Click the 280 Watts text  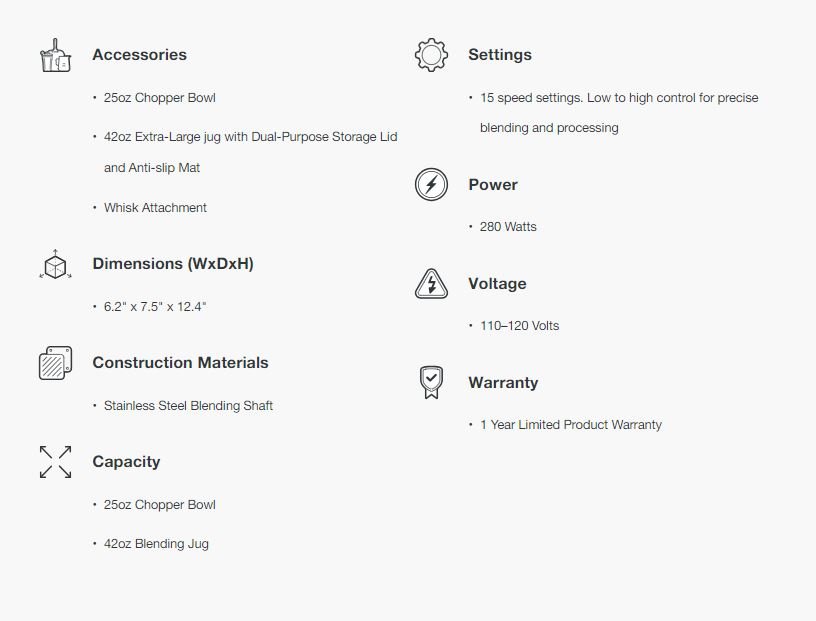508,227
